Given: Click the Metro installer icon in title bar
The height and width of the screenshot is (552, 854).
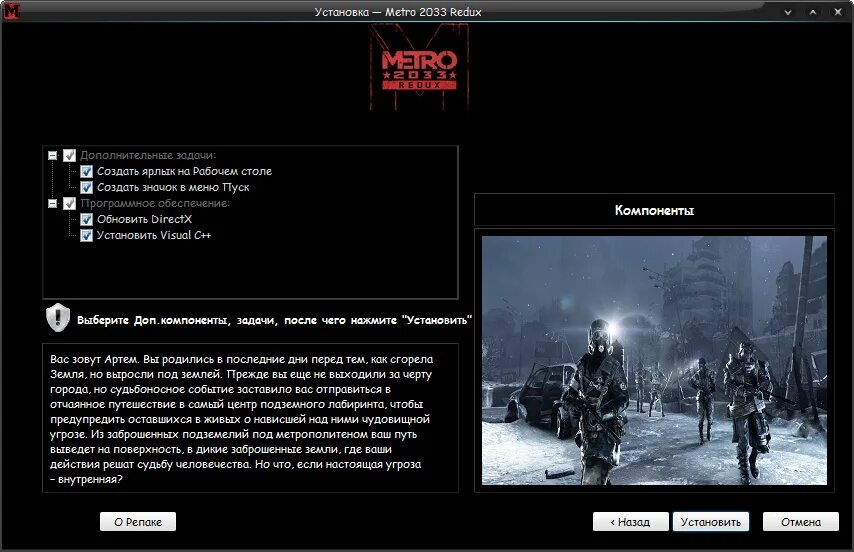Looking at the screenshot, I should click(x=11, y=11).
